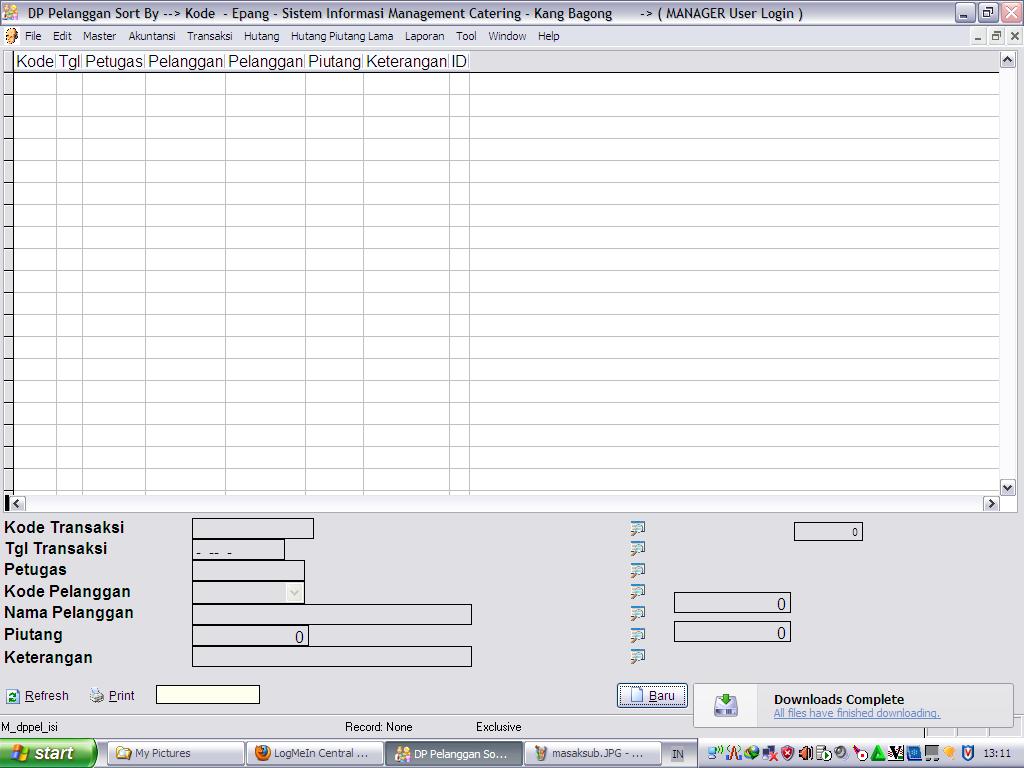Open the Master menu
The height and width of the screenshot is (768, 1024).
(x=99, y=36)
